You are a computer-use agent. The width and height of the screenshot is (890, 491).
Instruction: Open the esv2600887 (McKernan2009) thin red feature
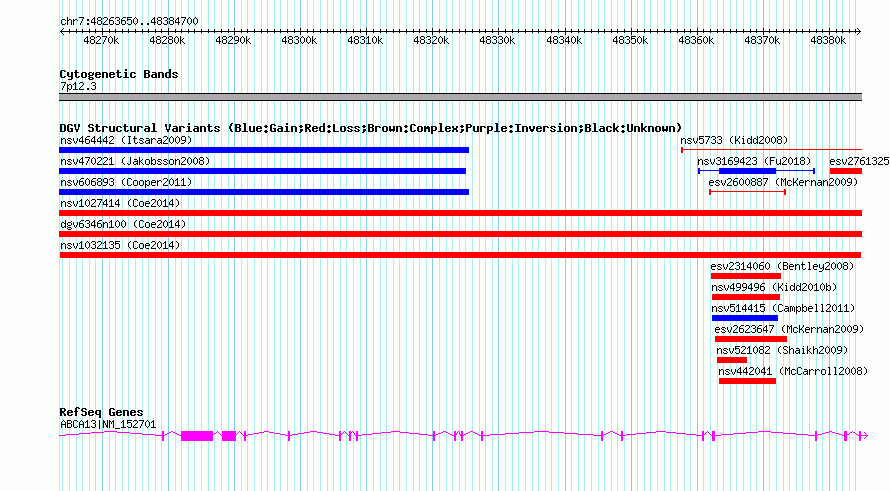coord(748,192)
